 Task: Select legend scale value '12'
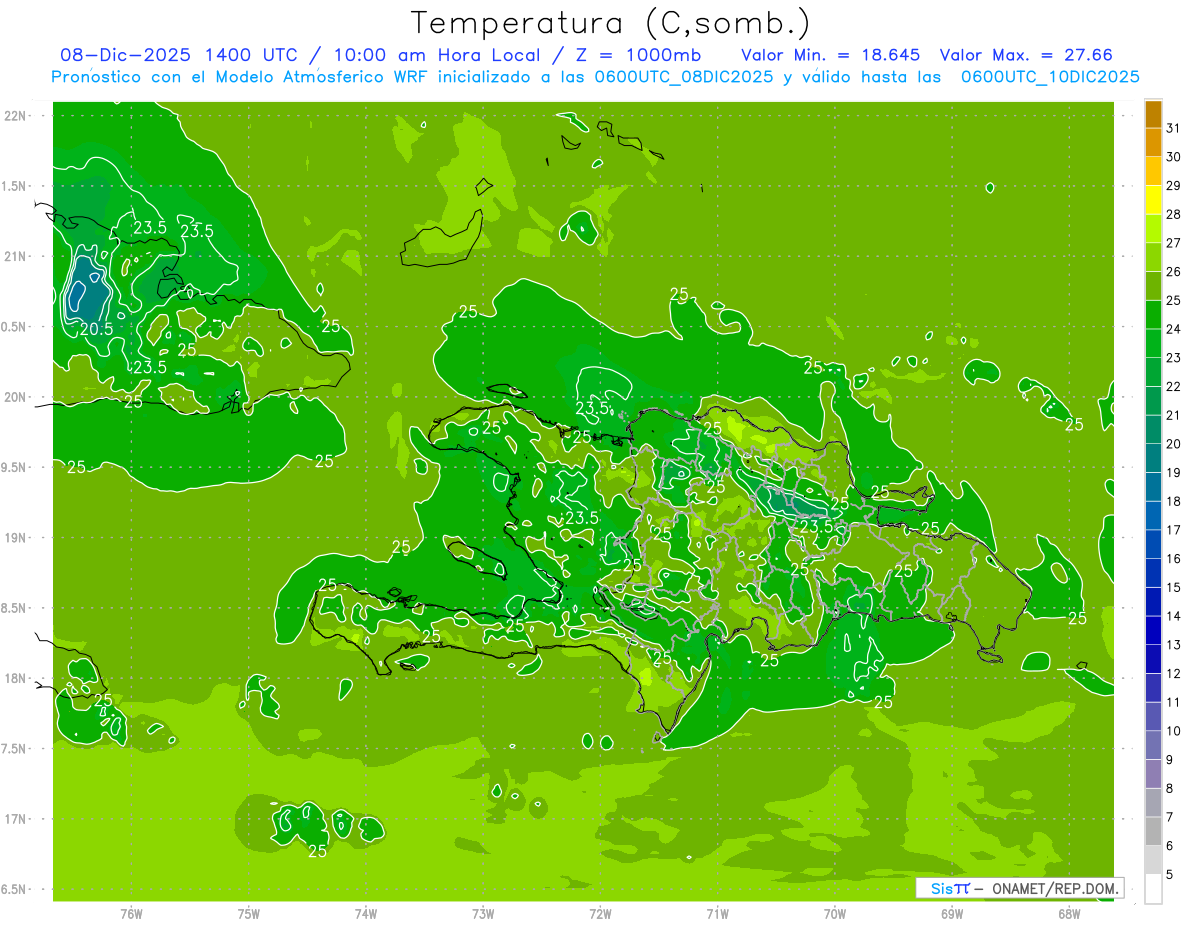tap(1174, 673)
